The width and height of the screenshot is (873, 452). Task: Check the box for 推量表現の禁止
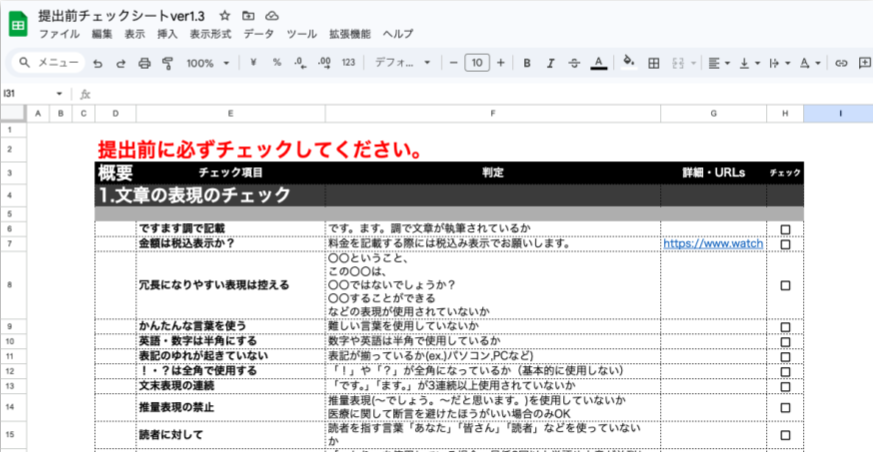tap(785, 407)
